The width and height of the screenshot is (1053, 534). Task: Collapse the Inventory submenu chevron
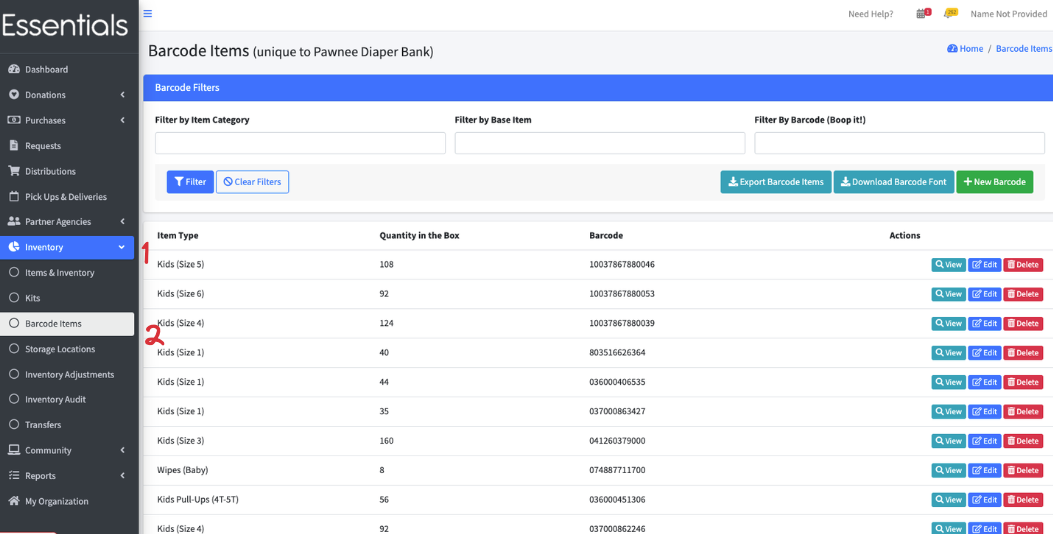point(122,247)
